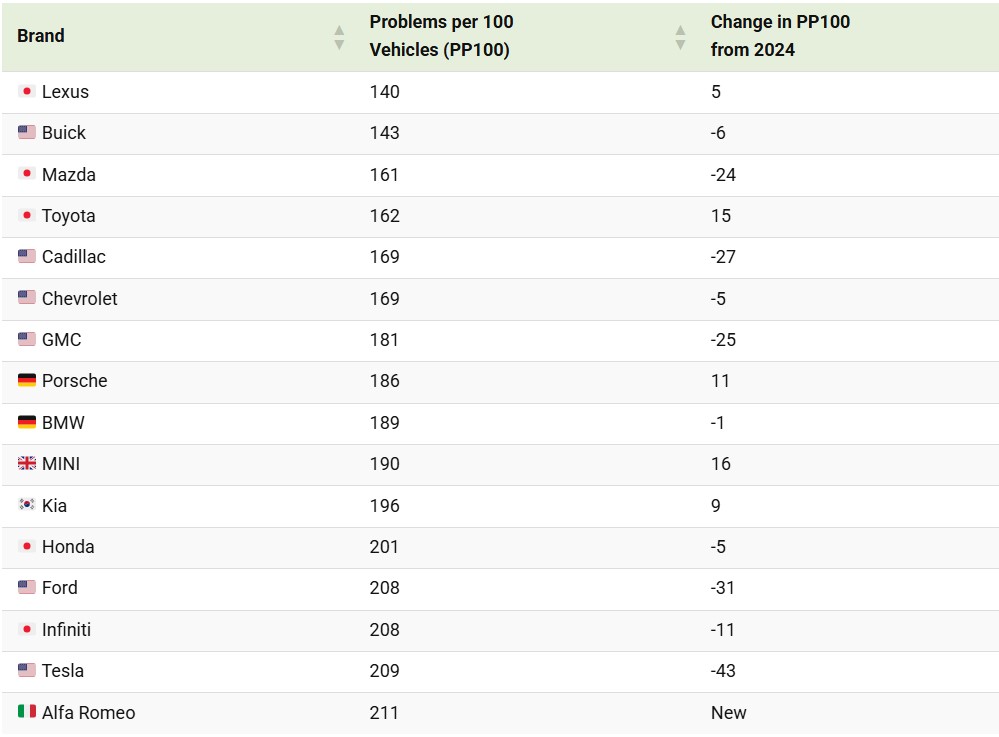Image resolution: width=999 pixels, height=737 pixels.
Task: Click the Italian flag beside Alfa Romeo
Action: coord(27,711)
